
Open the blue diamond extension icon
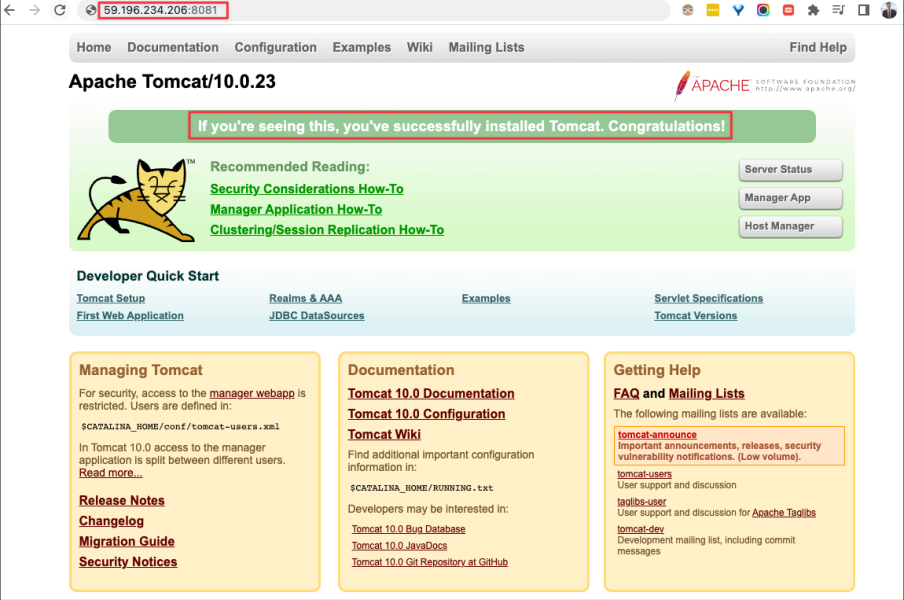click(738, 10)
